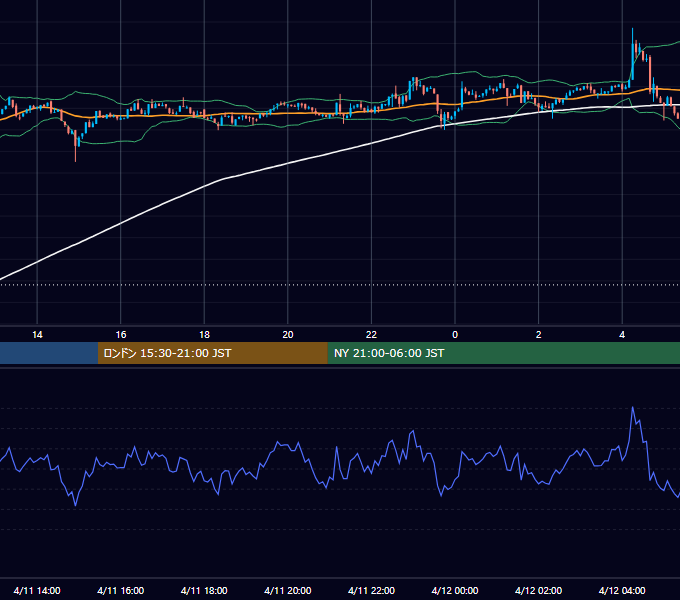680x600 pixels.
Task: Click the tall spike candle after 4 o'clock
Action: click(632, 54)
